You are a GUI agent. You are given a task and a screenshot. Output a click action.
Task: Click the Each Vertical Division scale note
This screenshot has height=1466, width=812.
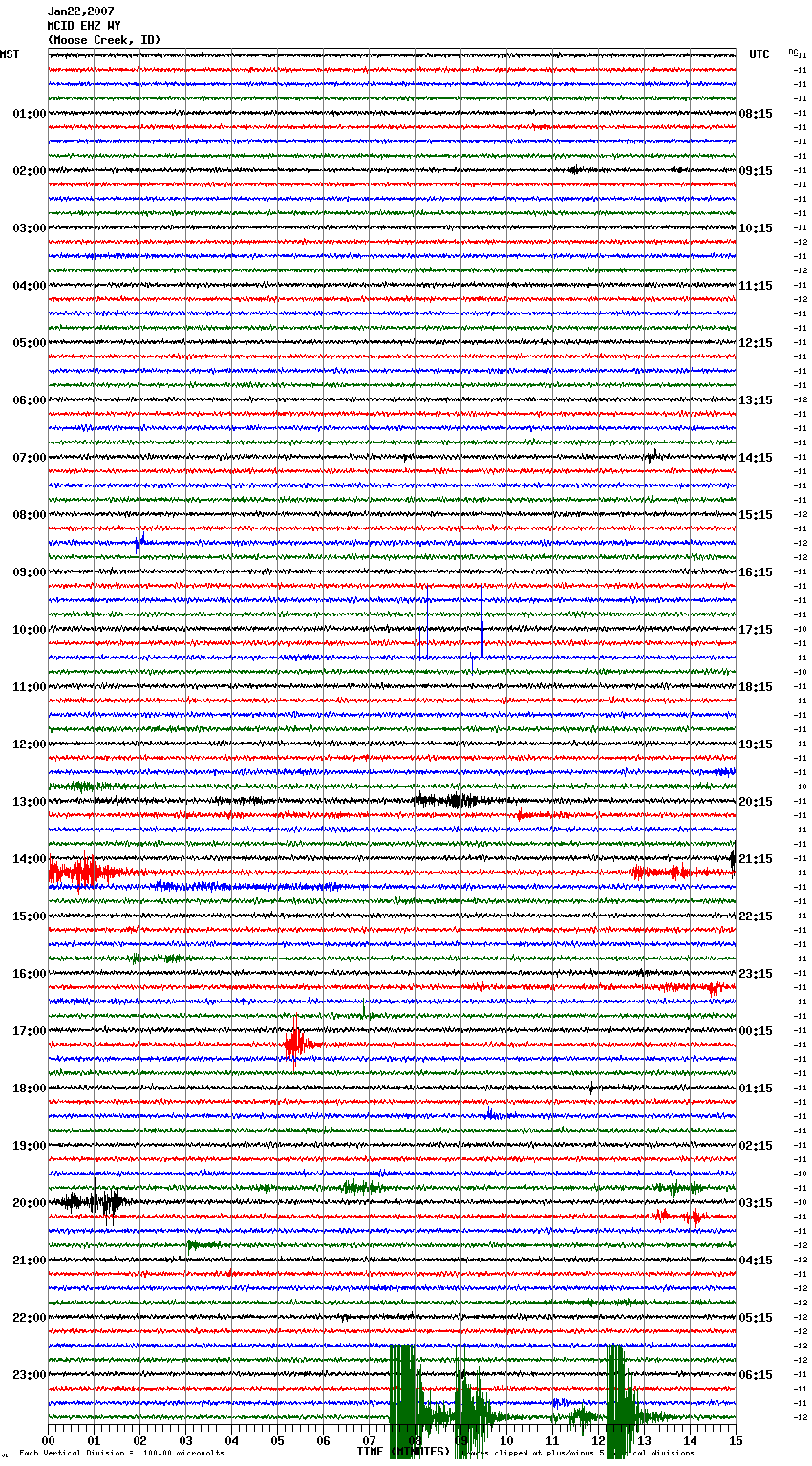pyautogui.click(x=121, y=1453)
